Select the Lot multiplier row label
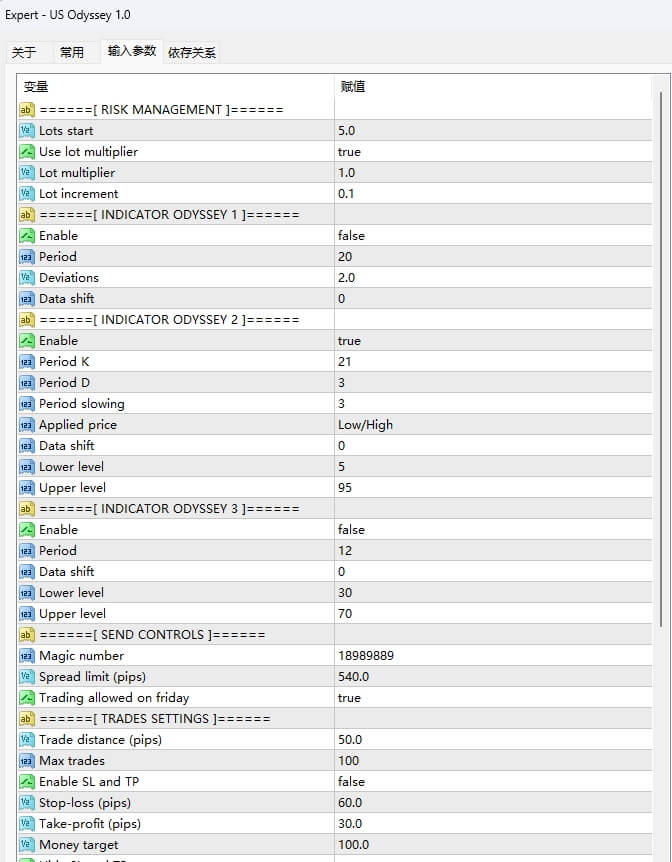Image resolution: width=672 pixels, height=862 pixels. [x=77, y=173]
